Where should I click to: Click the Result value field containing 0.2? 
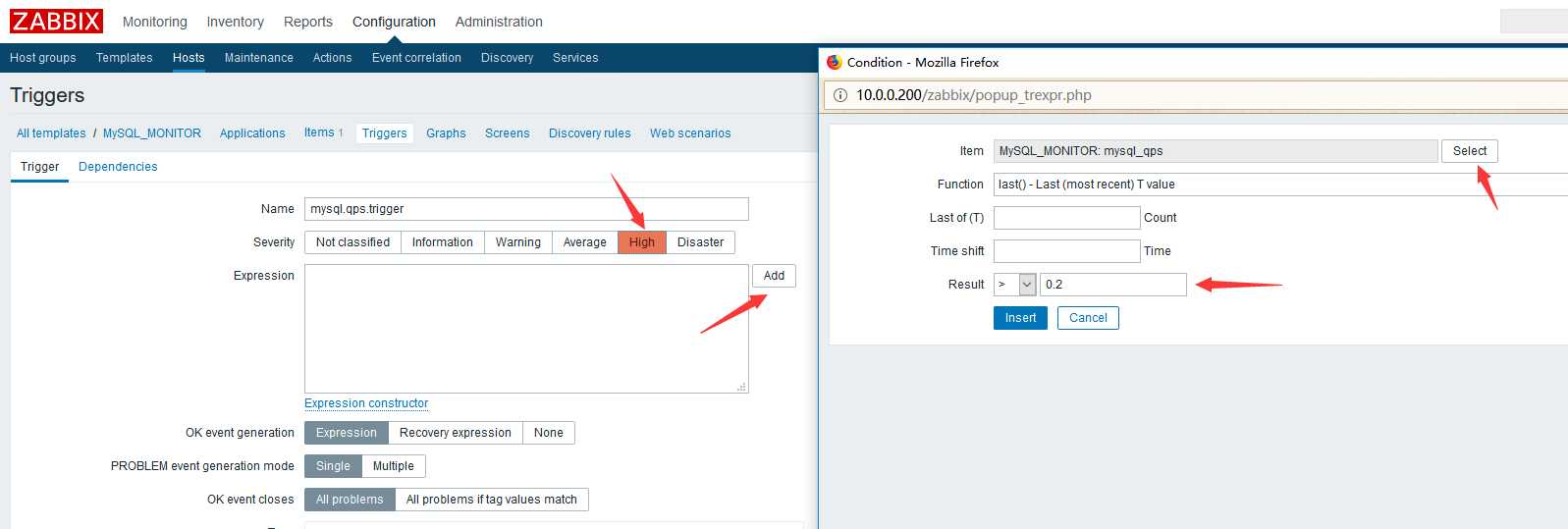pos(1112,285)
